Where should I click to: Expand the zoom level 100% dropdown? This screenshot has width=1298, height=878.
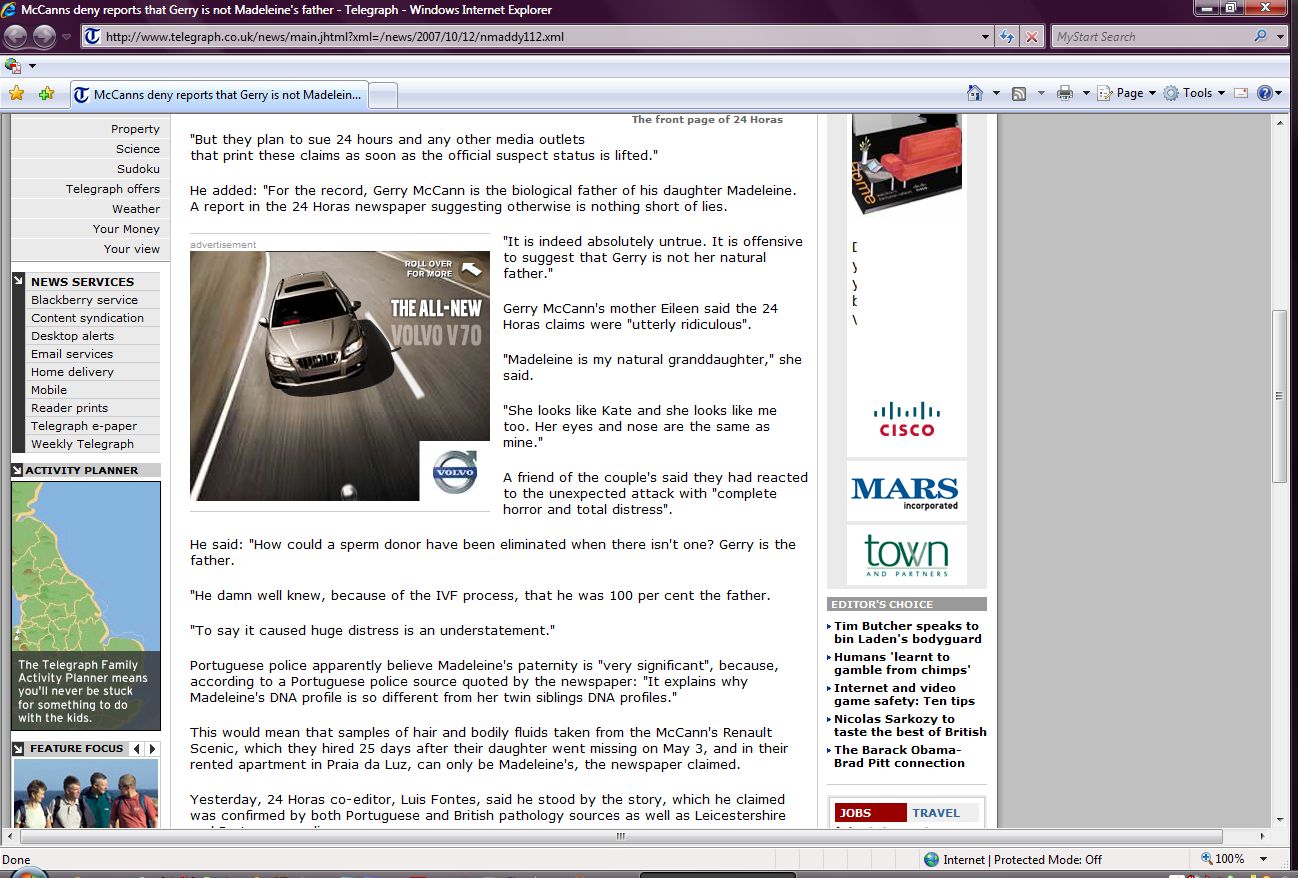(1264, 859)
